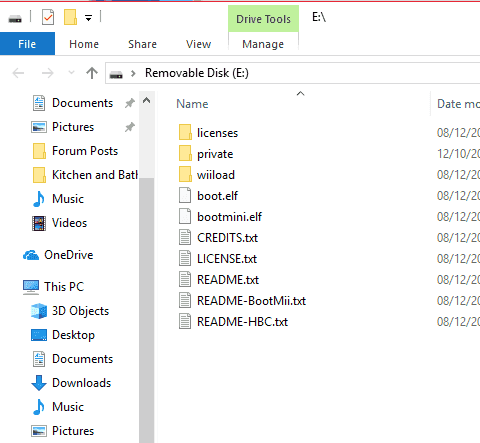Click the Properties icon in quick access toolbar
Viewport: 480px width, 443px height.
[x=48, y=17]
